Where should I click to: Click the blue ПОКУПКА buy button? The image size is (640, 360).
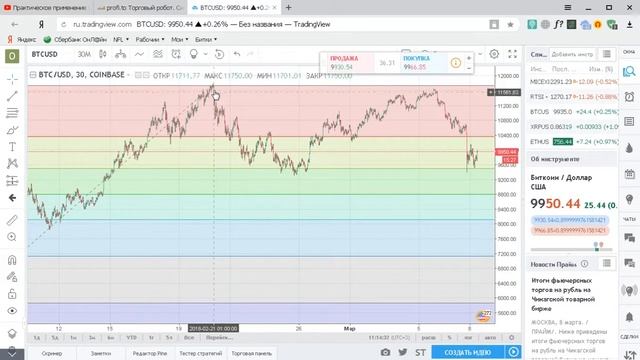pos(423,62)
